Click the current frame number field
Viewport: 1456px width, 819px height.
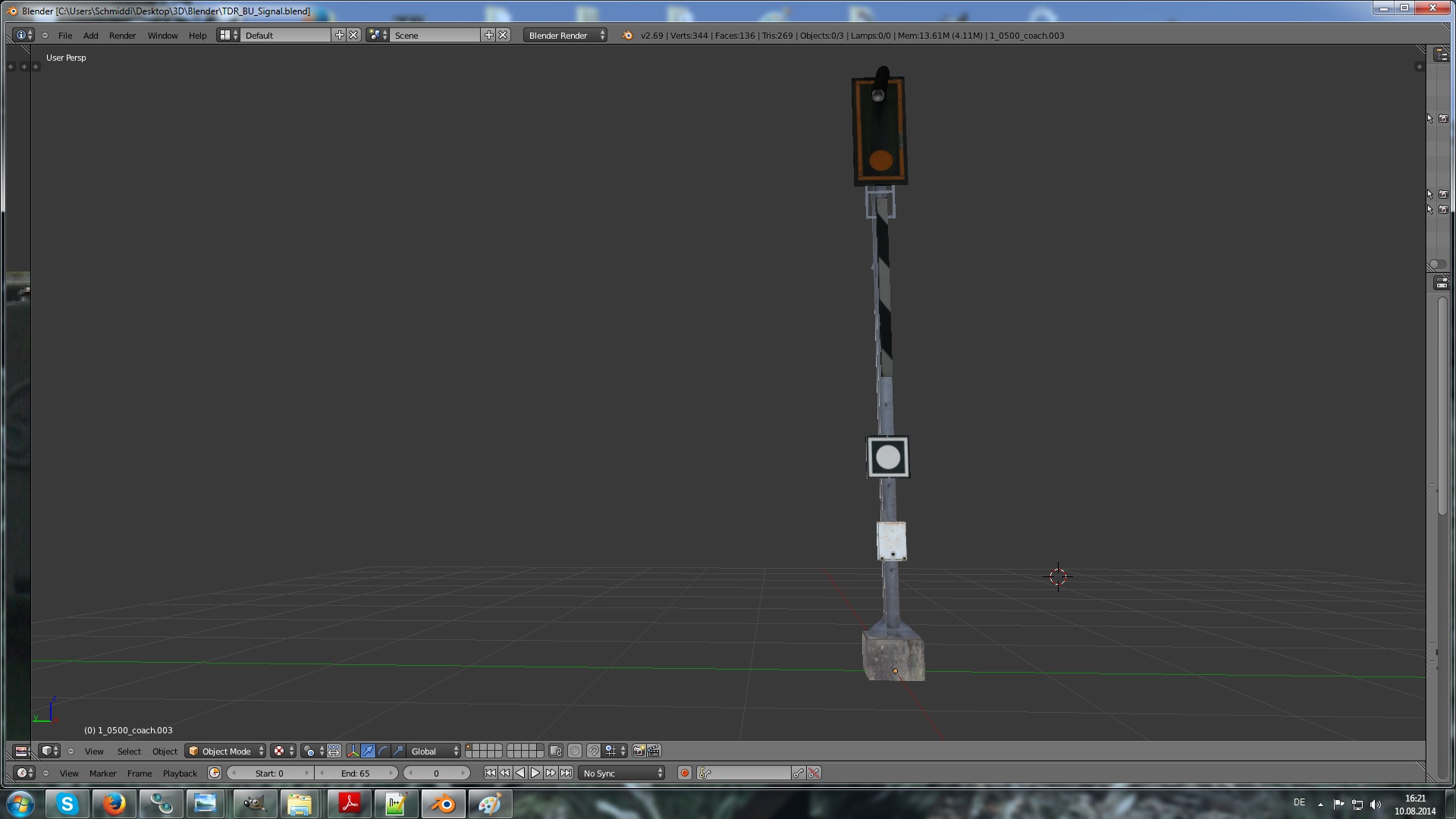[436, 773]
